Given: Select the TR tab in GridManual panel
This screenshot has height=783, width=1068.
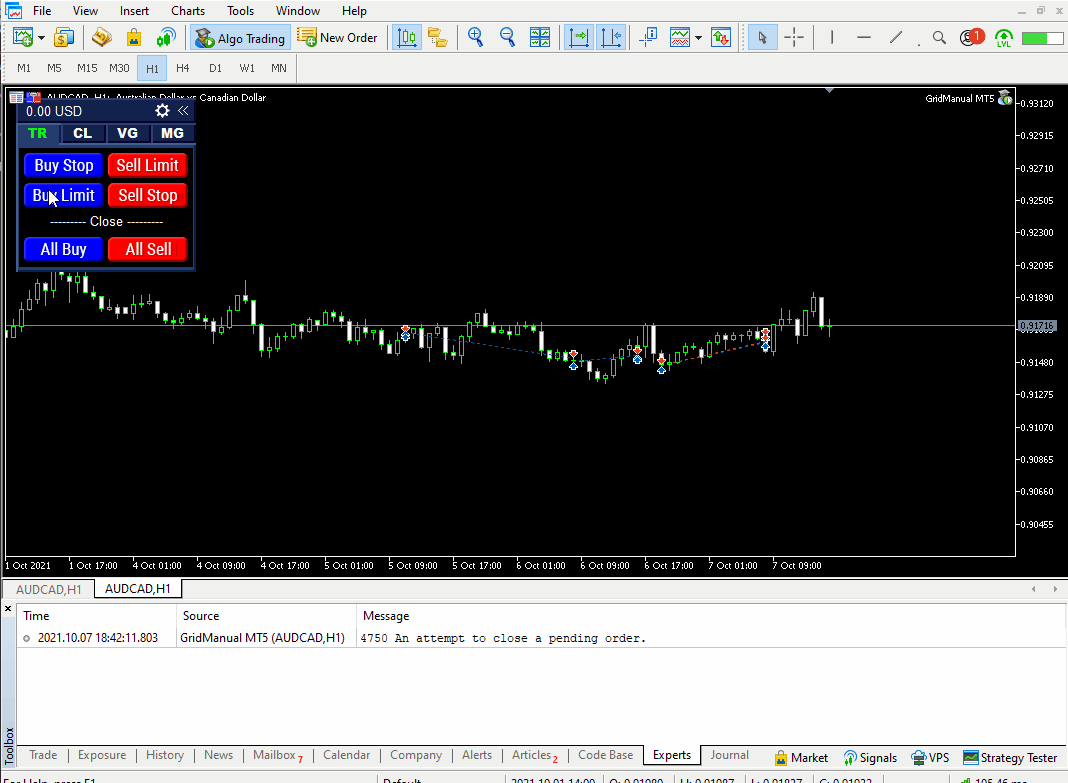Looking at the screenshot, I should click(x=37, y=133).
